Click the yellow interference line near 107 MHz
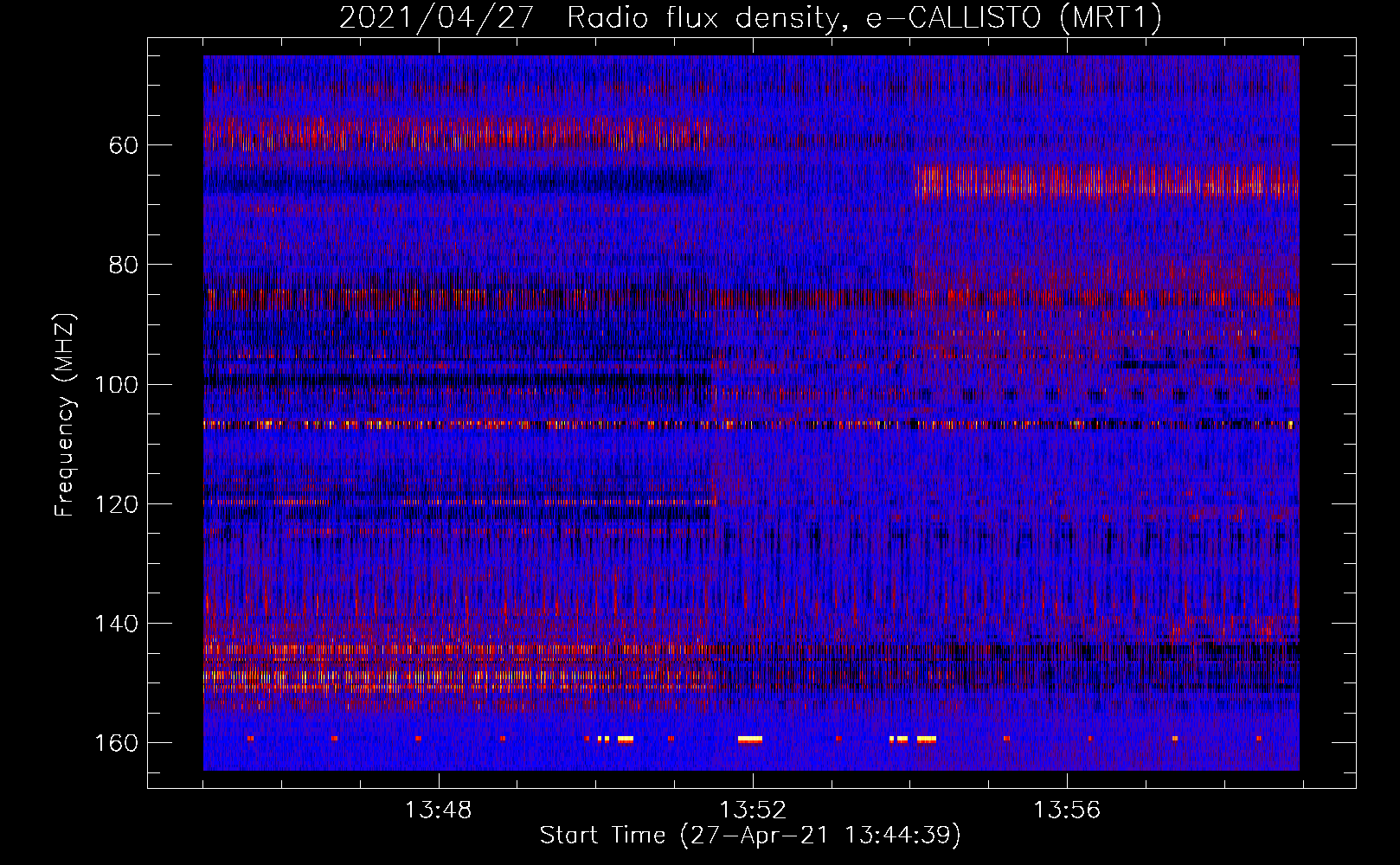Screen dimensions: 1400x865 [751, 425]
